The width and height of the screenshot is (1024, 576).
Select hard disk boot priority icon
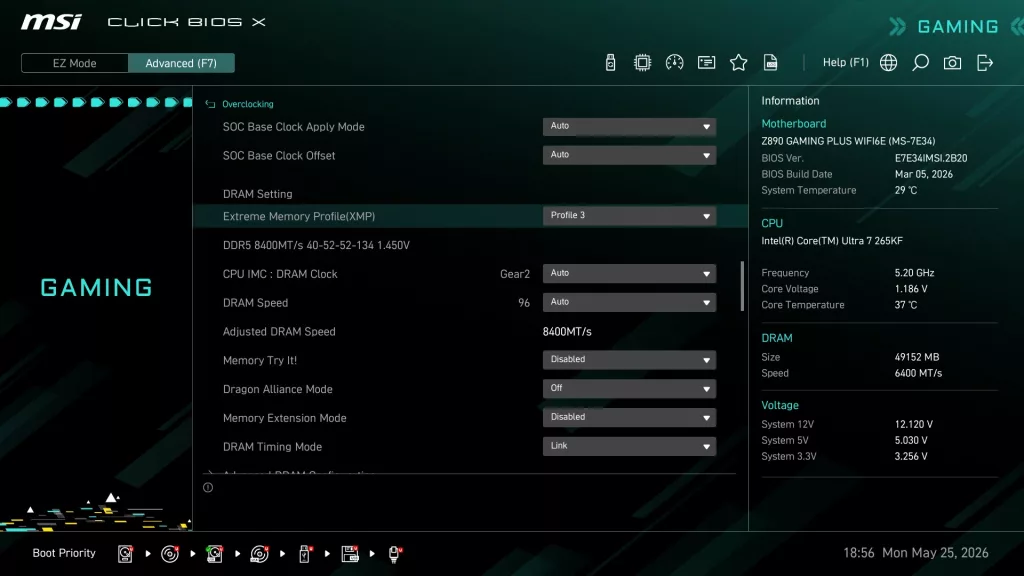pos(125,554)
